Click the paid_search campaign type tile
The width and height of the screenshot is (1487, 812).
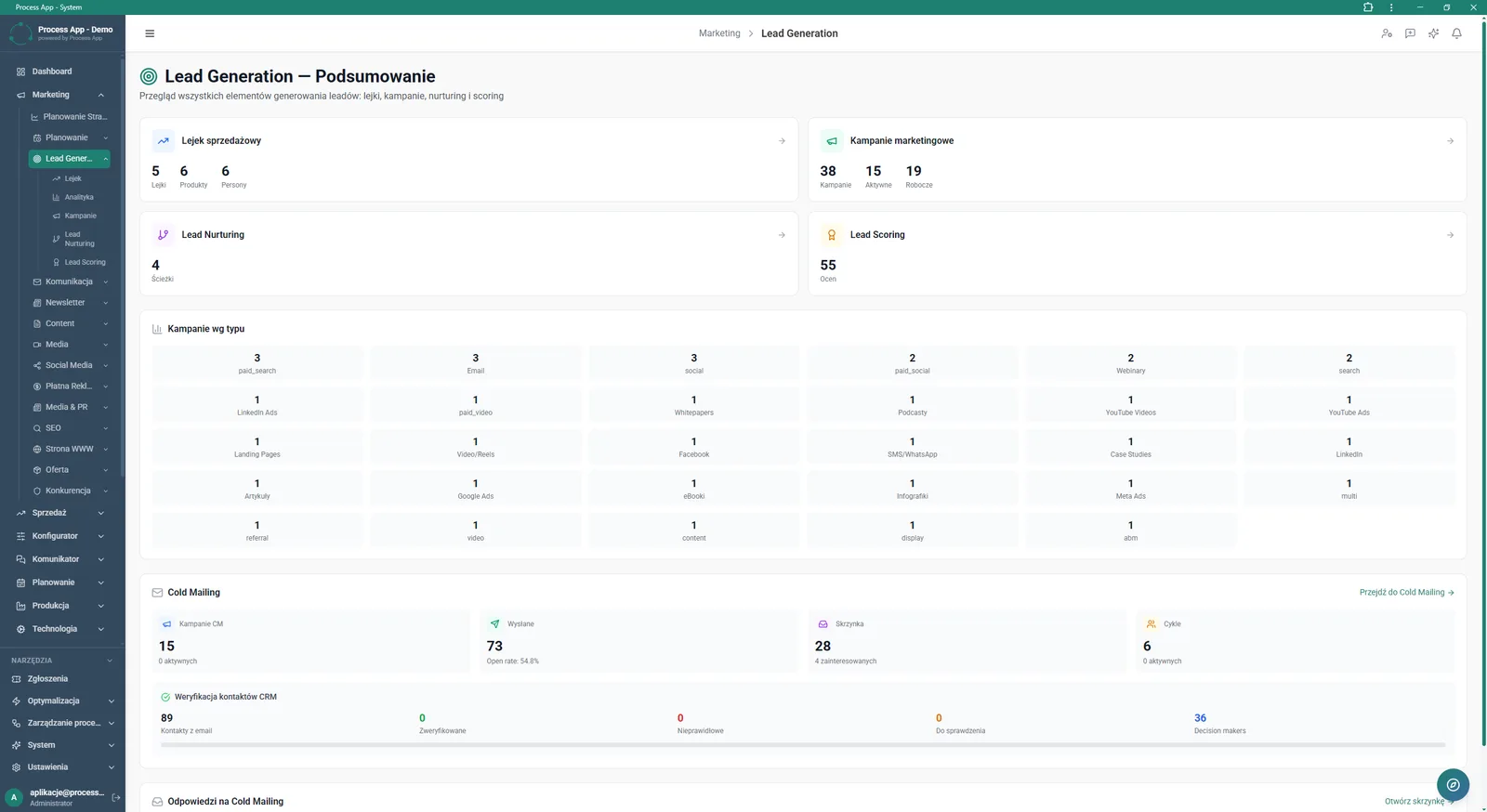257,363
